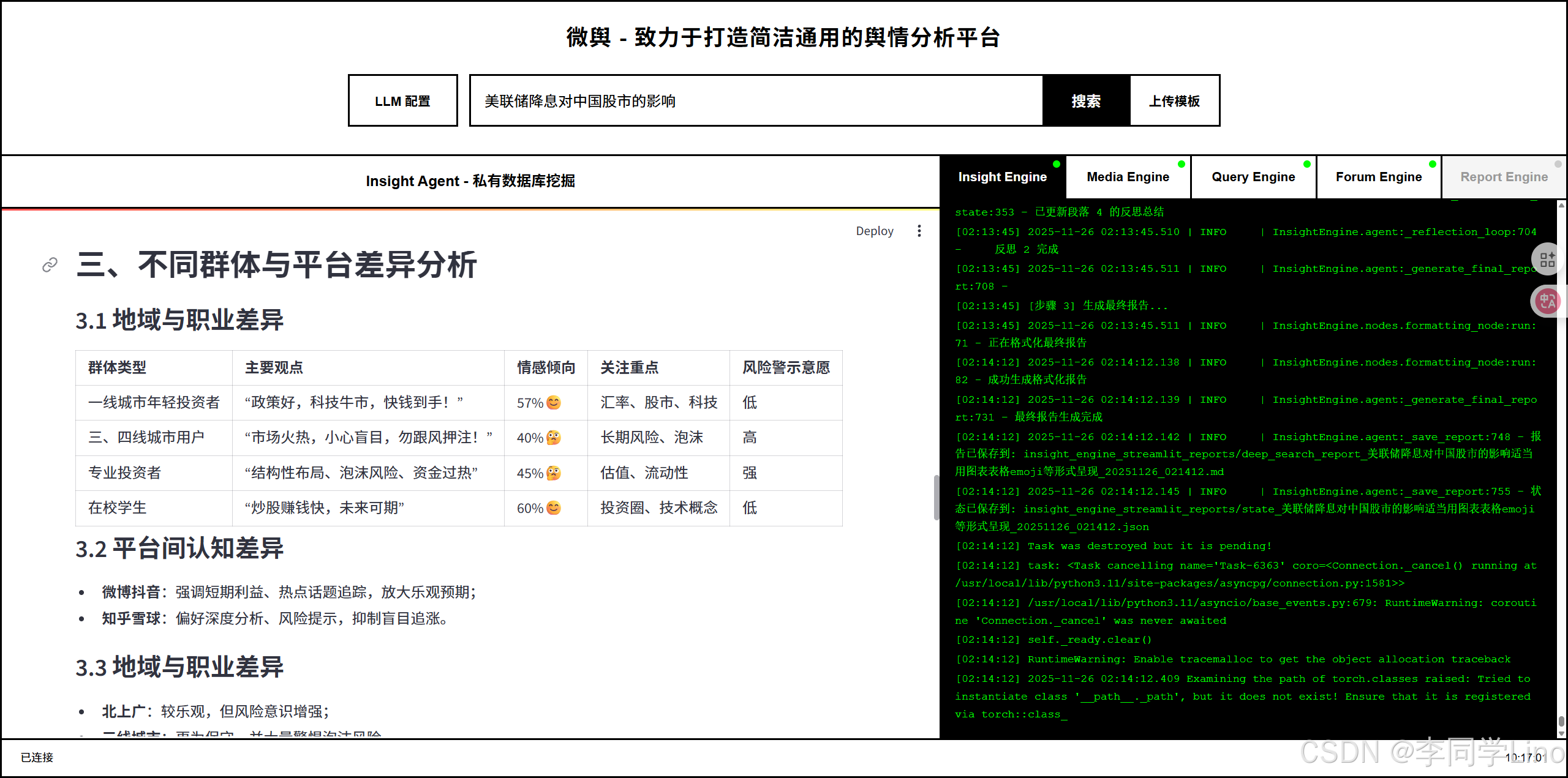Click the heading anchor link icon
Viewport: 1568px width, 778px height.
click(x=50, y=264)
